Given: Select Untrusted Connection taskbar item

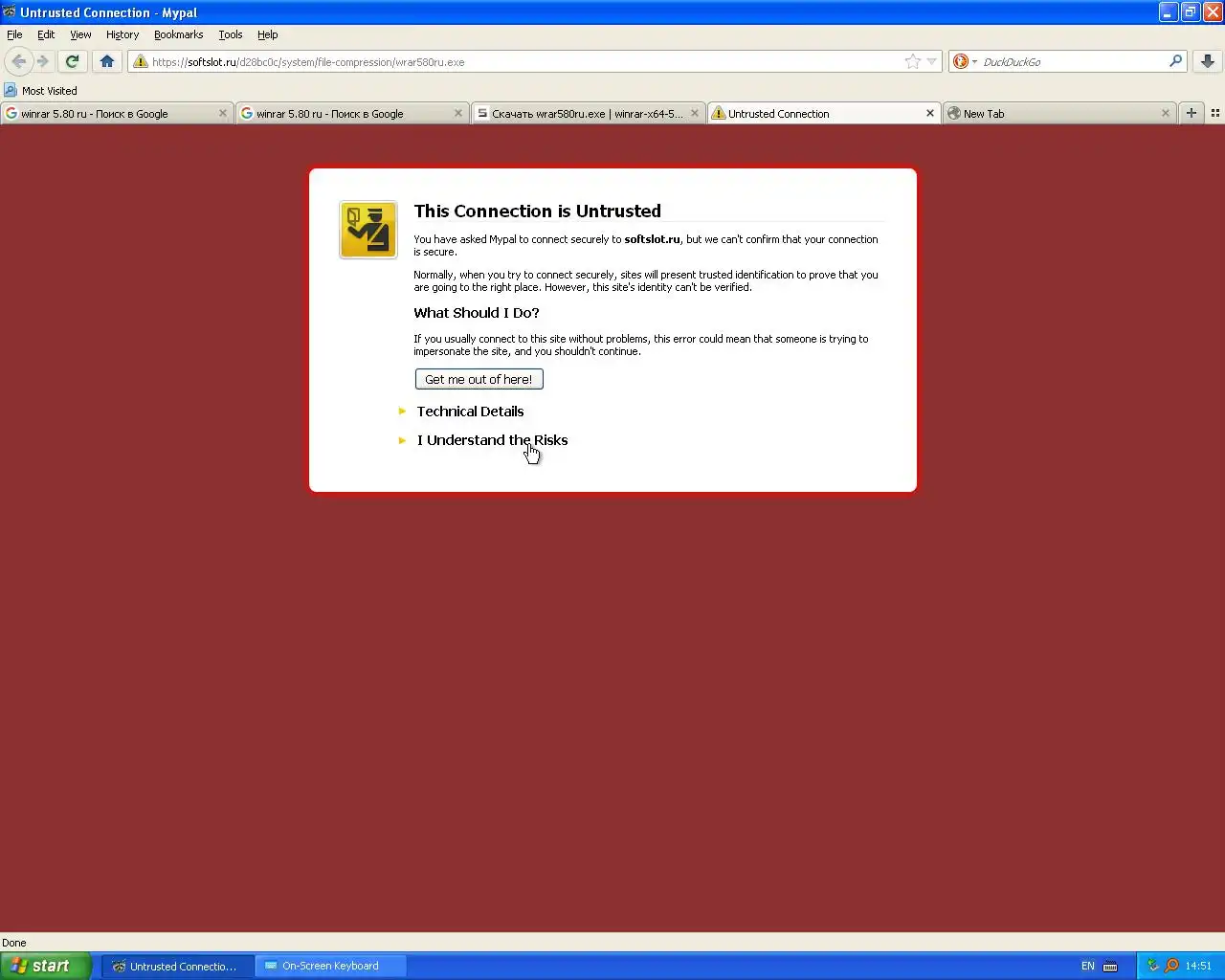Looking at the screenshot, I should click(177, 966).
